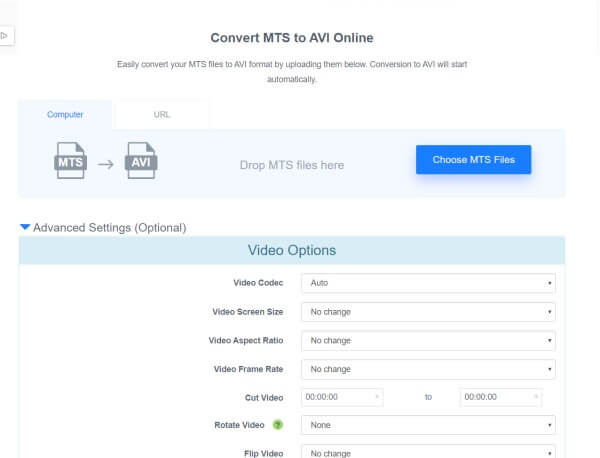Click the Video Codec label
The image size is (600, 458).
click(258, 283)
